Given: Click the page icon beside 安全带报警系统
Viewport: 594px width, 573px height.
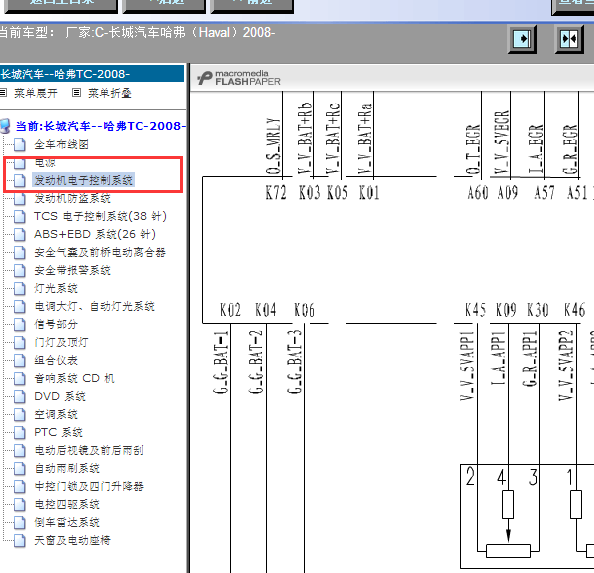Looking at the screenshot, I should click(x=20, y=270).
